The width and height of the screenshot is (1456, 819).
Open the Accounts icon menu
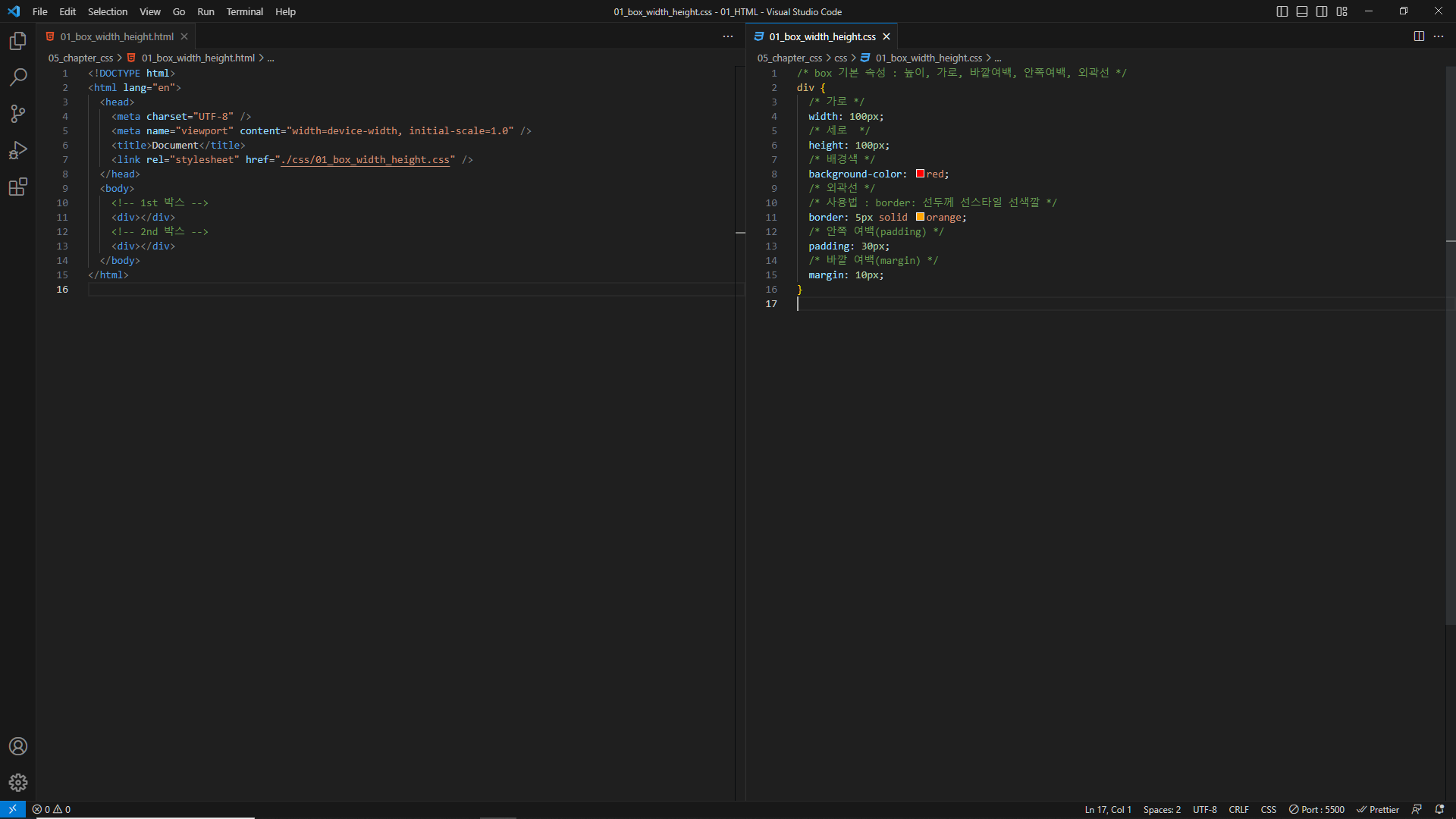point(17,746)
